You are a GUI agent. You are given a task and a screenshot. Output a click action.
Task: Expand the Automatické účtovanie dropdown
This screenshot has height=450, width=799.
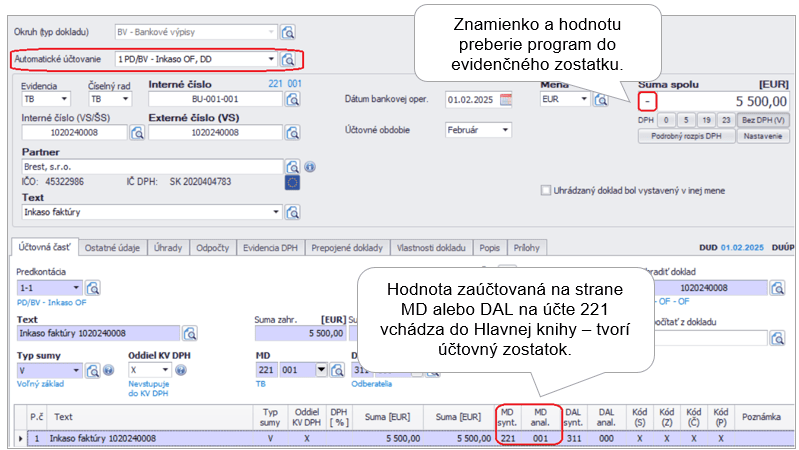tap(271, 60)
